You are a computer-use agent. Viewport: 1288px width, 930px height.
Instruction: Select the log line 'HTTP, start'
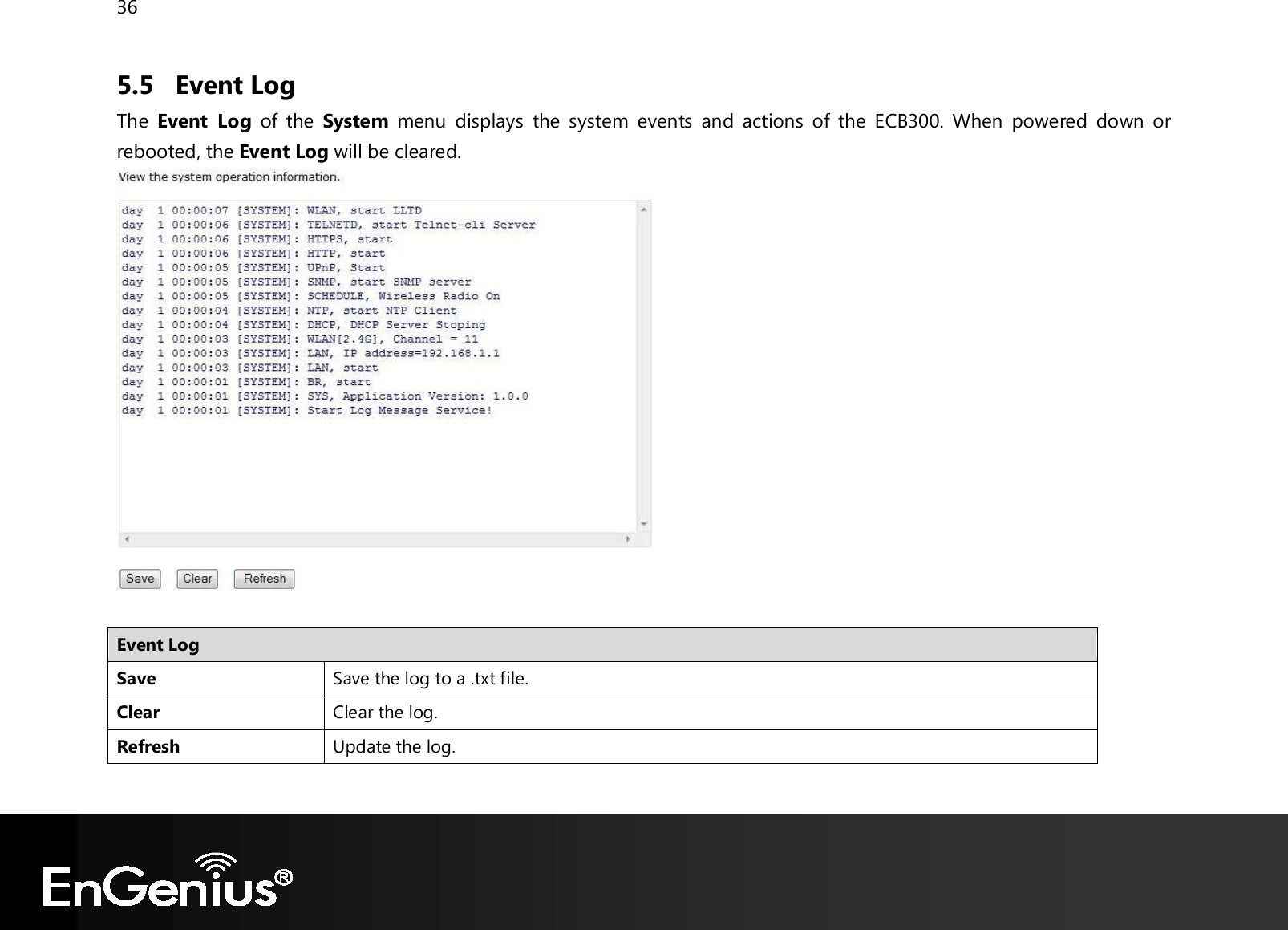(x=253, y=254)
